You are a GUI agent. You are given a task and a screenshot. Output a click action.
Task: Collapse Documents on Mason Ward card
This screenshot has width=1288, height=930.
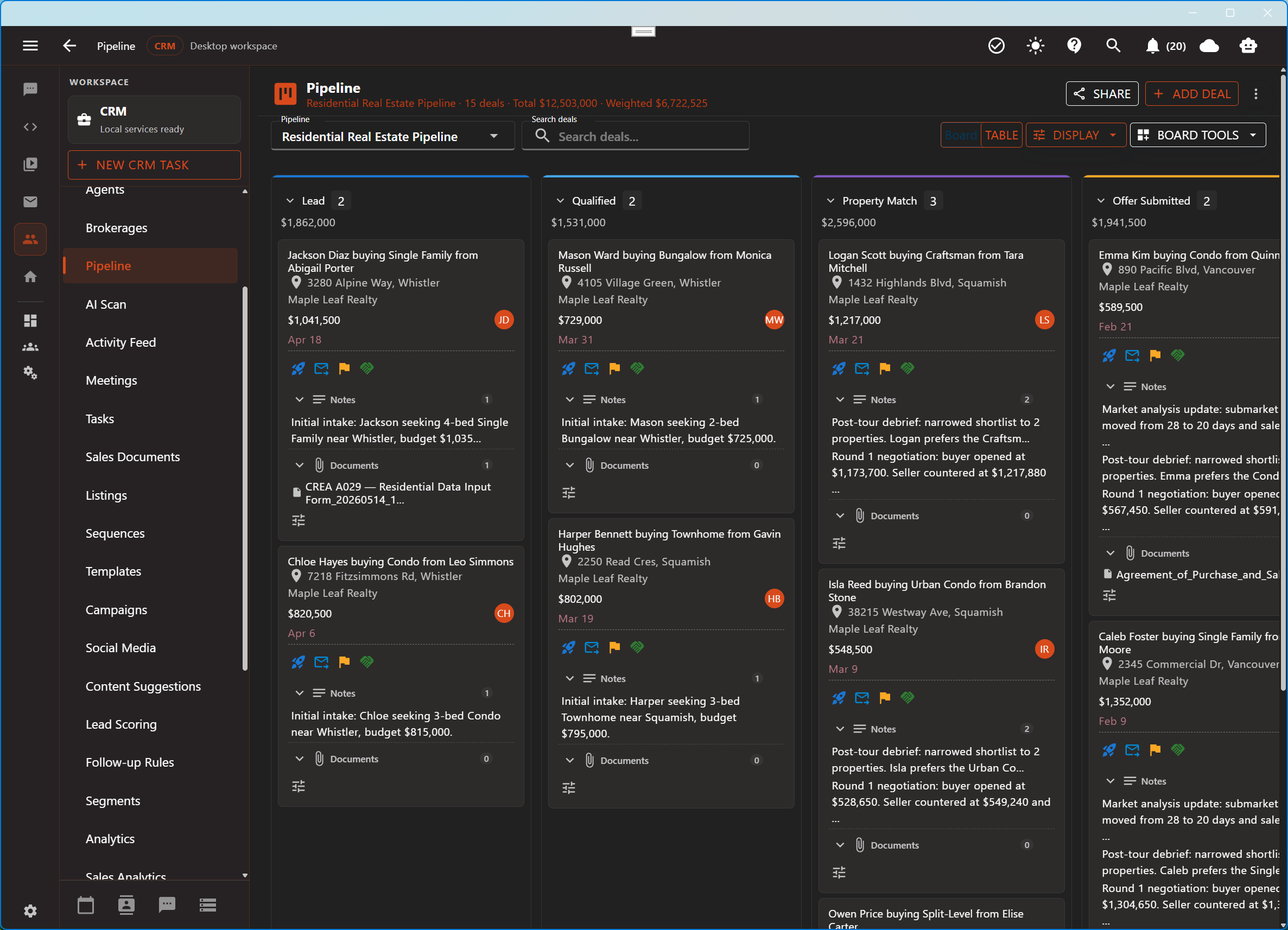tap(569, 466)
